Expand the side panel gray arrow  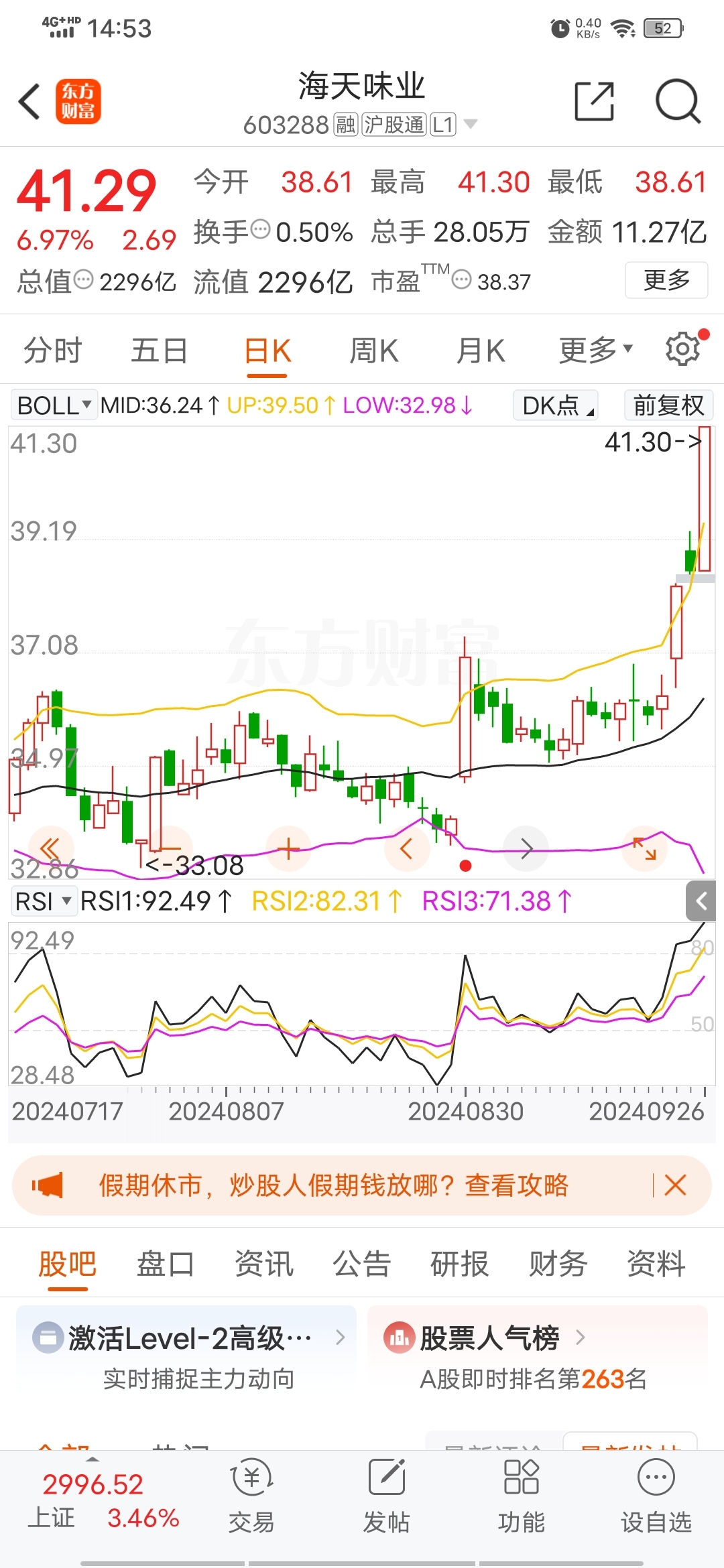pos(701,901)
